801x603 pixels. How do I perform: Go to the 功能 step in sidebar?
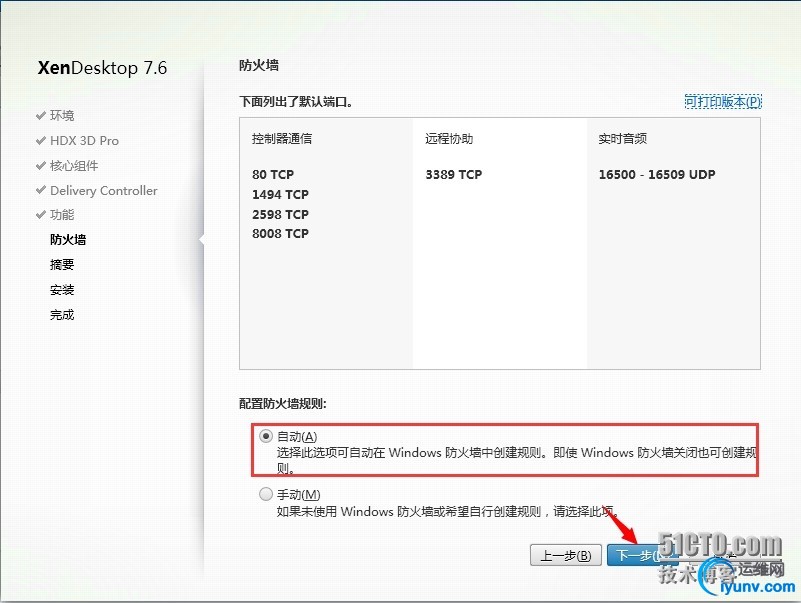tap(62, 215)
